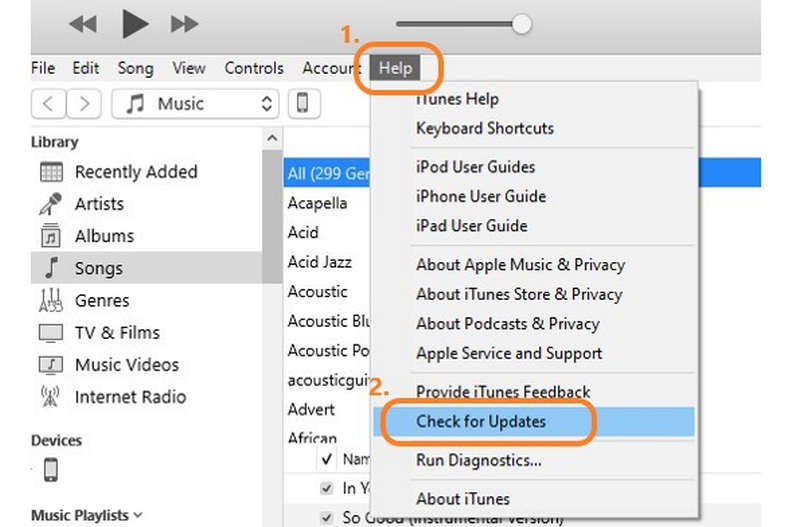The height and width of the screenshot is (527, 800).
Task: Skip forward to next track
Action: (184, 24)
